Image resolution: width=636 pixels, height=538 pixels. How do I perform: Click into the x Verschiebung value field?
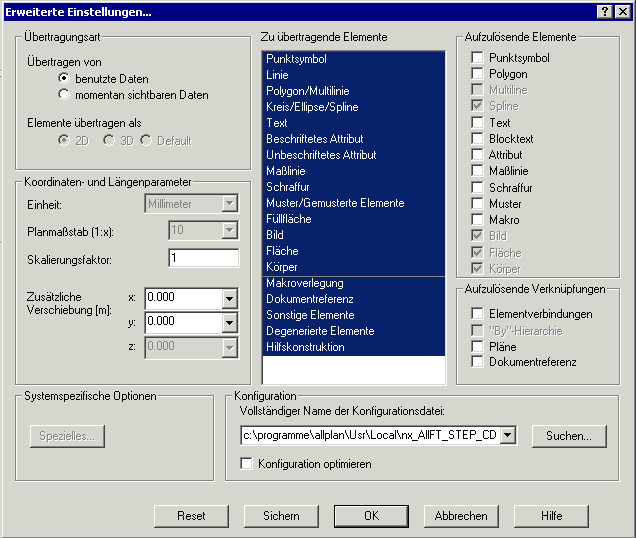click(184, 299)
